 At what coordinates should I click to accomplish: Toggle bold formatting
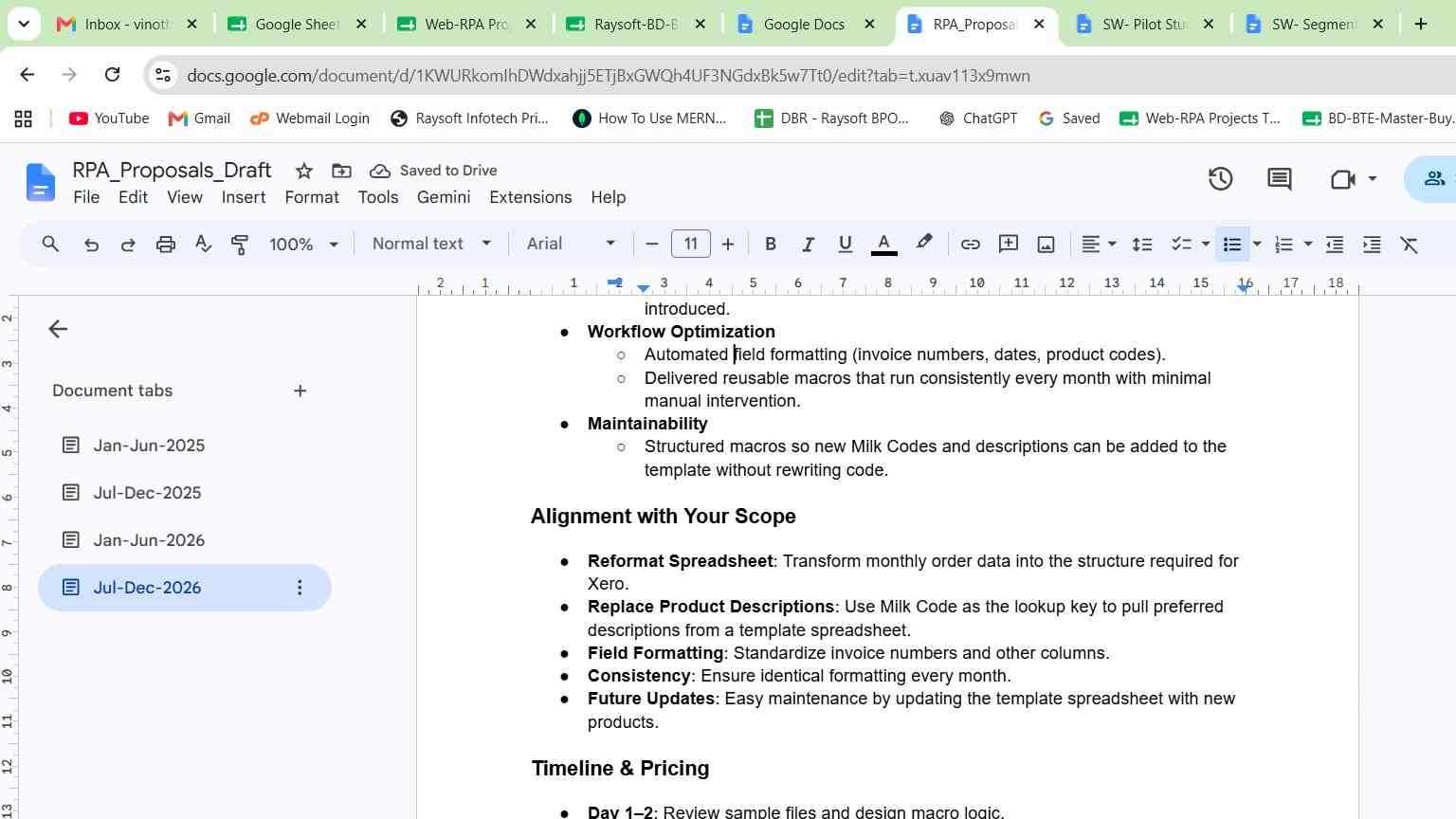771,245
